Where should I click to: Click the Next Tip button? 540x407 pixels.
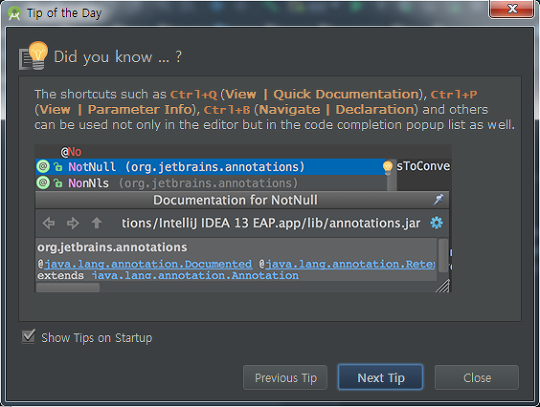coord(381,377)
